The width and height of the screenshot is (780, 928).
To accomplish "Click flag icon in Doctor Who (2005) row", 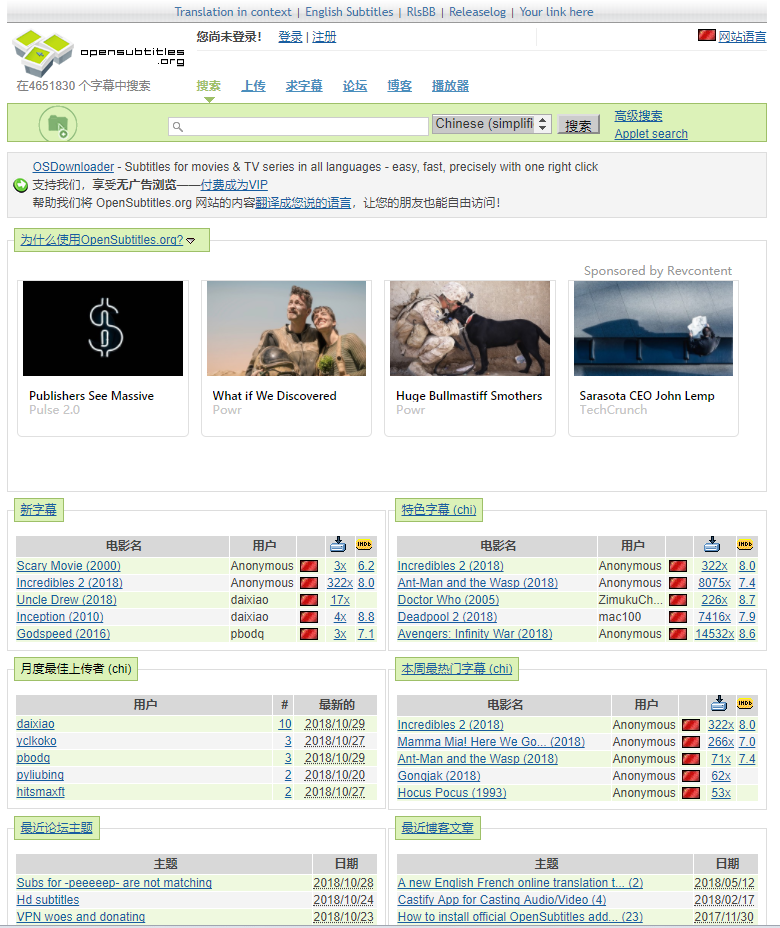I will (x=678, y=600).
